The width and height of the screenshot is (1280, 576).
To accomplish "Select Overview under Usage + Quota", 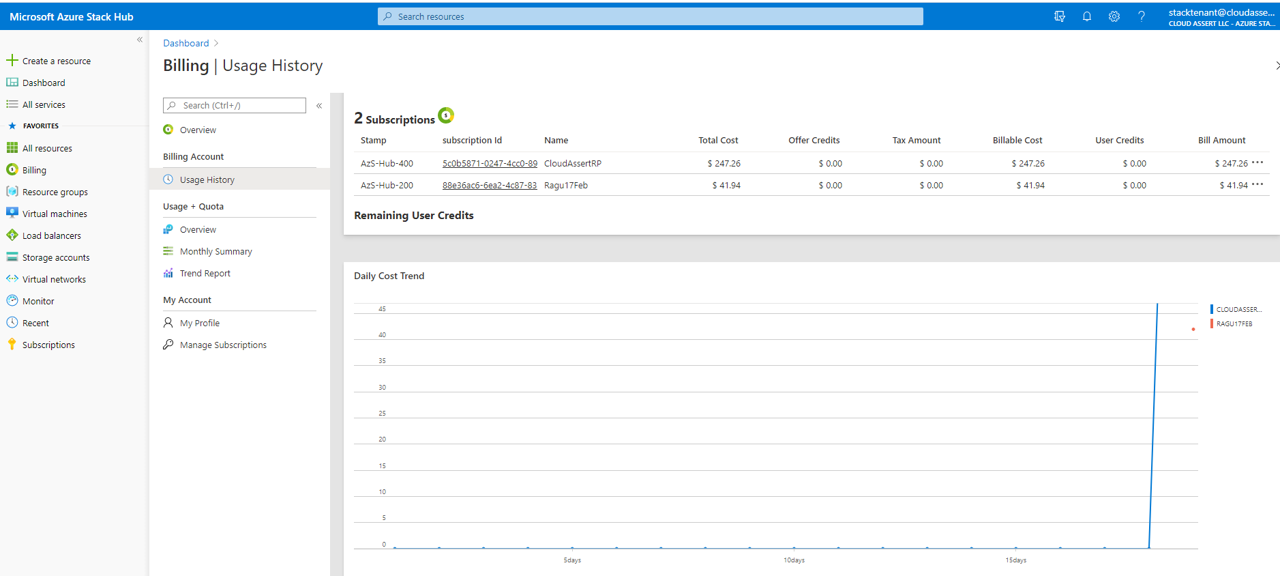I will coord(198,230).
